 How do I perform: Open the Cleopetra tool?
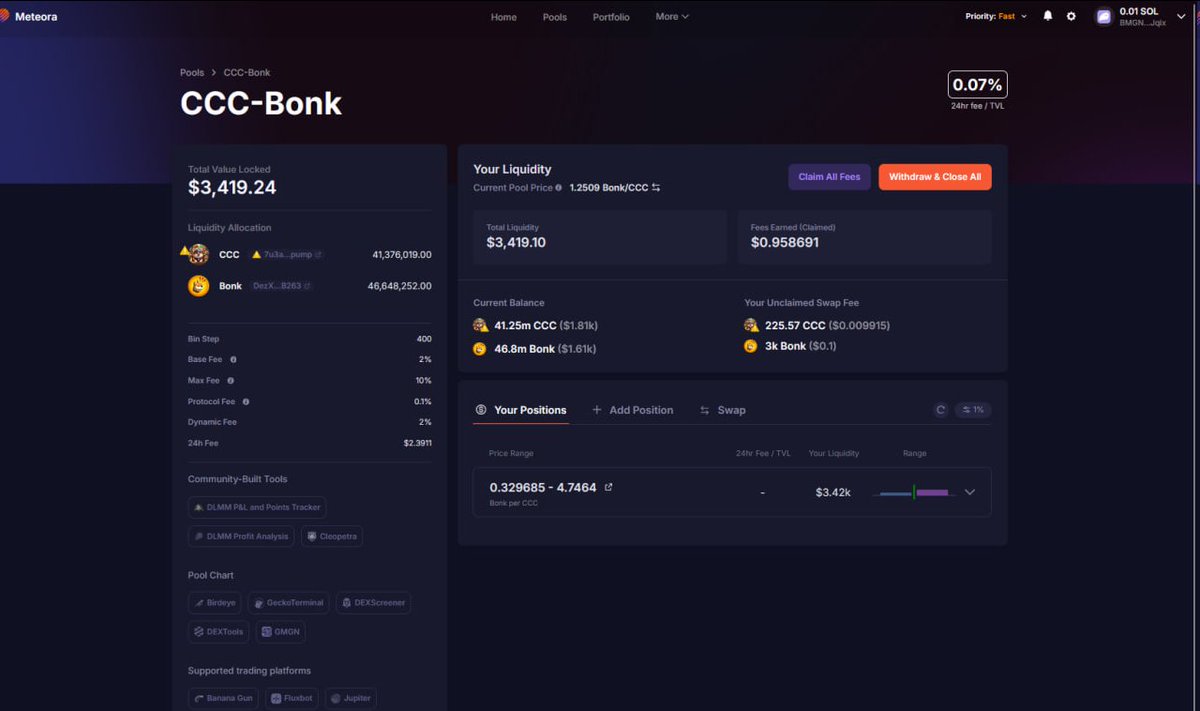click(332, 537)
